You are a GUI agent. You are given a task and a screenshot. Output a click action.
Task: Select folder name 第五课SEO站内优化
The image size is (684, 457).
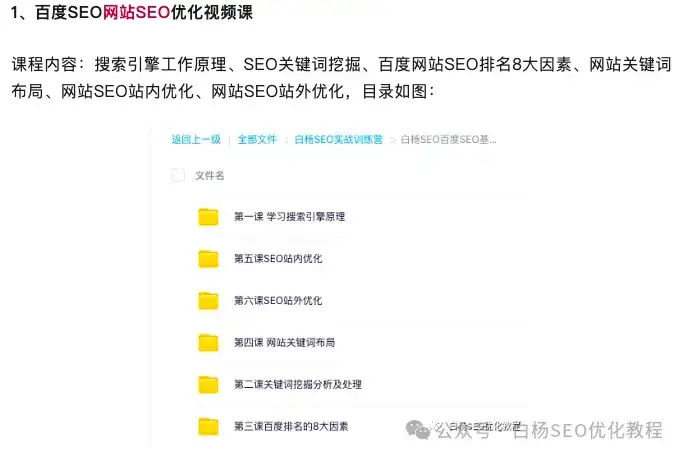[278, 259]
